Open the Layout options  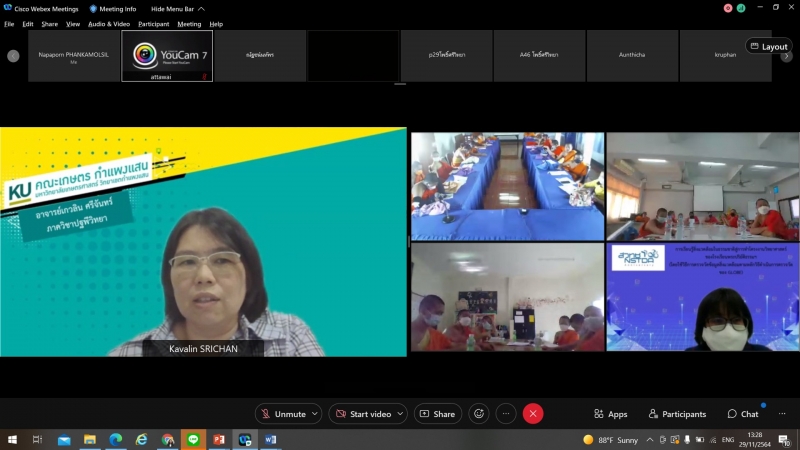click(x=768, y=46)
